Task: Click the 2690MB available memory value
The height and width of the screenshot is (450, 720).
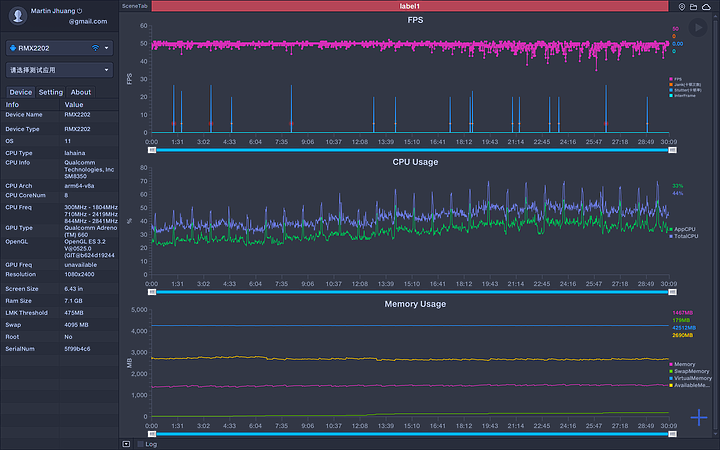Action: tap(682, 335)
